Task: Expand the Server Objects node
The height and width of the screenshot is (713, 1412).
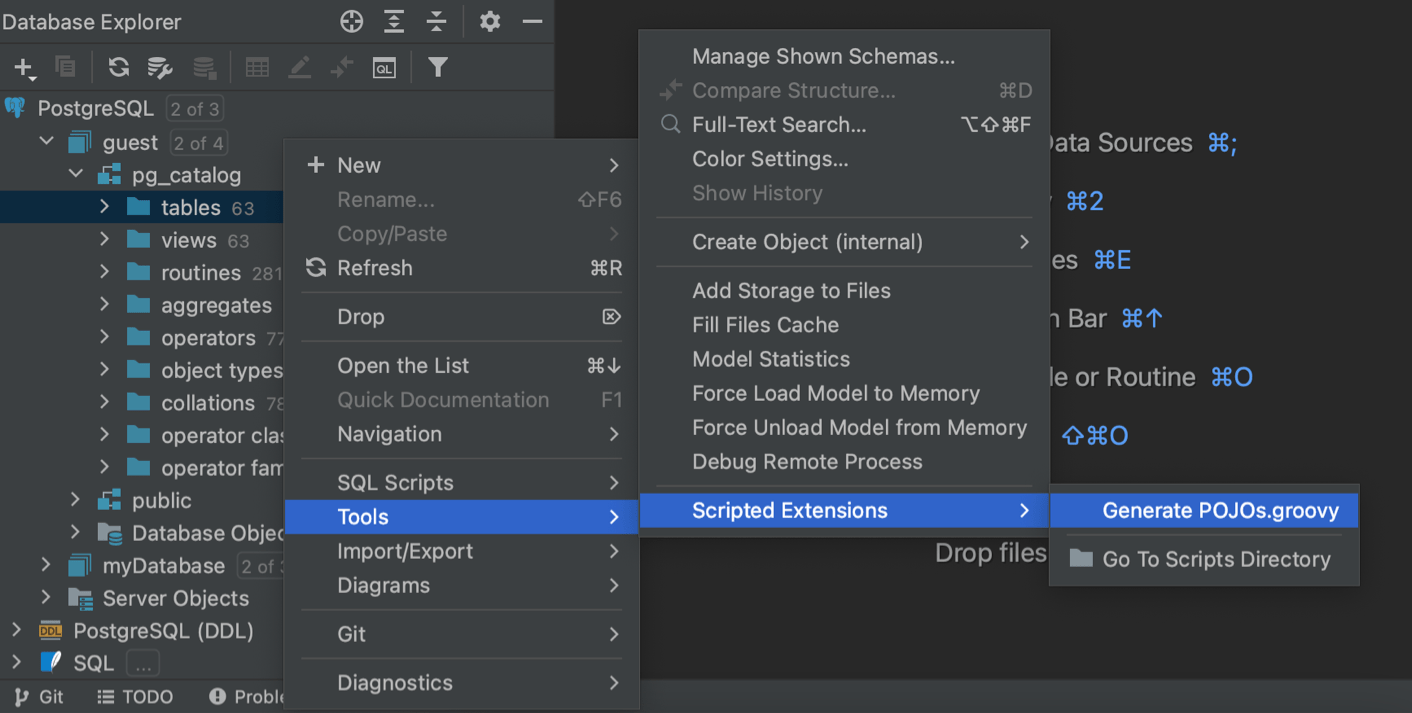Action: pos(46,598)
